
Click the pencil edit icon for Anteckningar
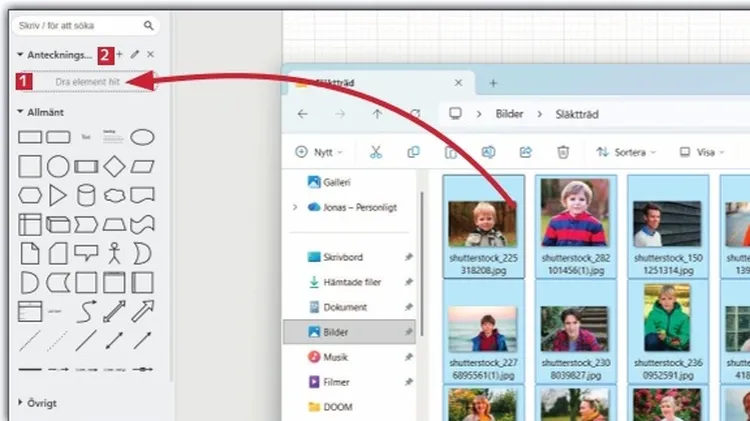tap(135, 54)
